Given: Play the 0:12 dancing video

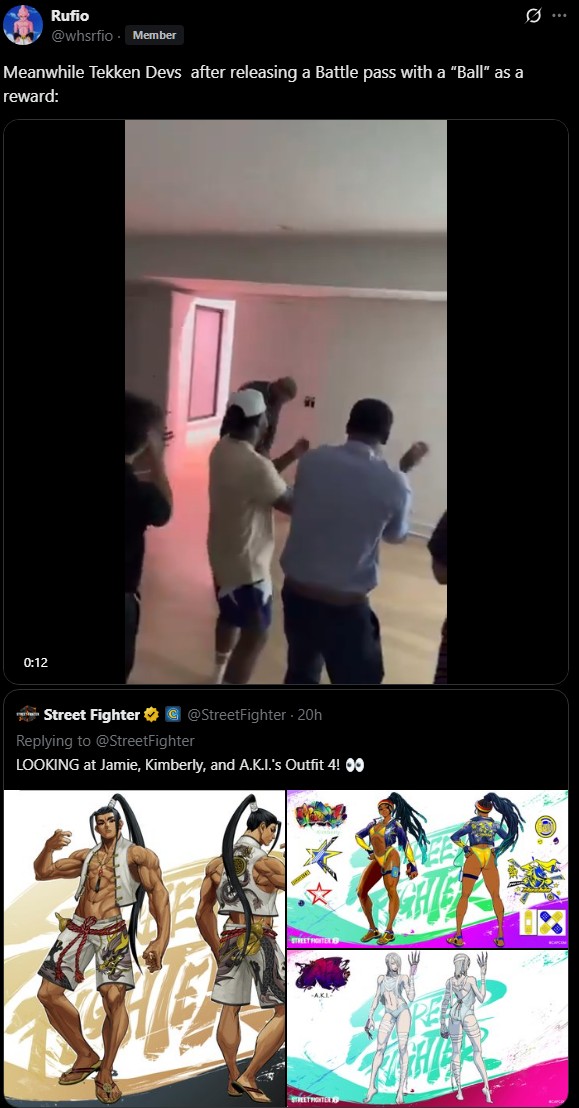Looking at the screenshot, I should pyautogui.click(x=286, y=401).
